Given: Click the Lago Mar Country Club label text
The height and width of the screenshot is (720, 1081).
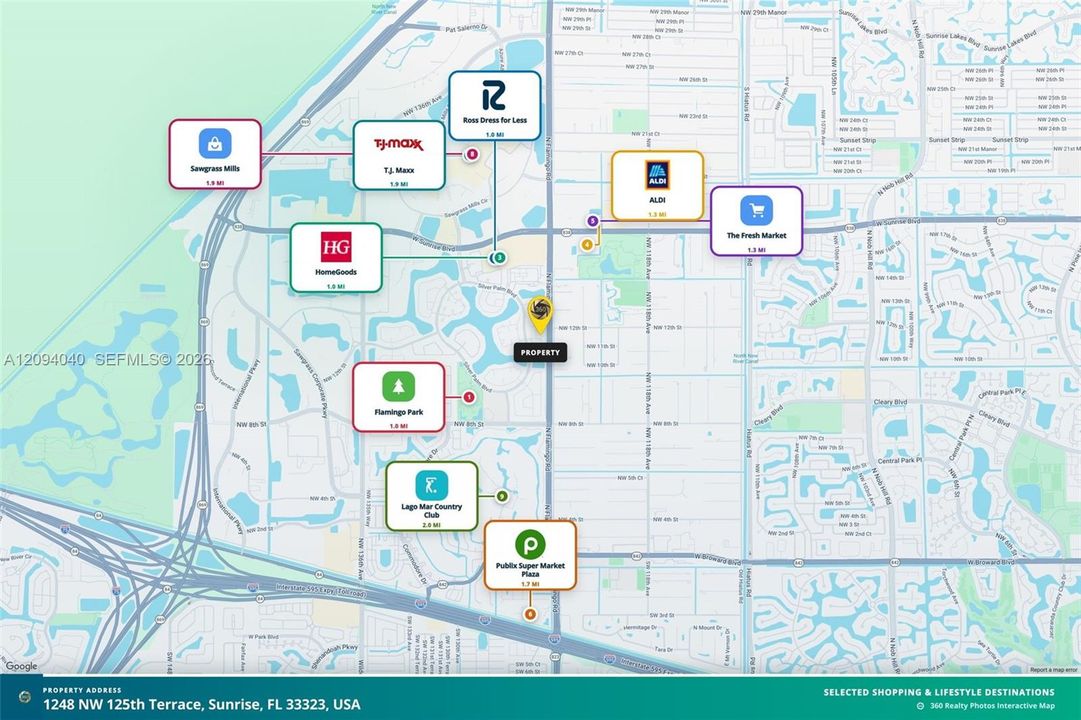Looking at the screenshot, I should click(432, 510).
